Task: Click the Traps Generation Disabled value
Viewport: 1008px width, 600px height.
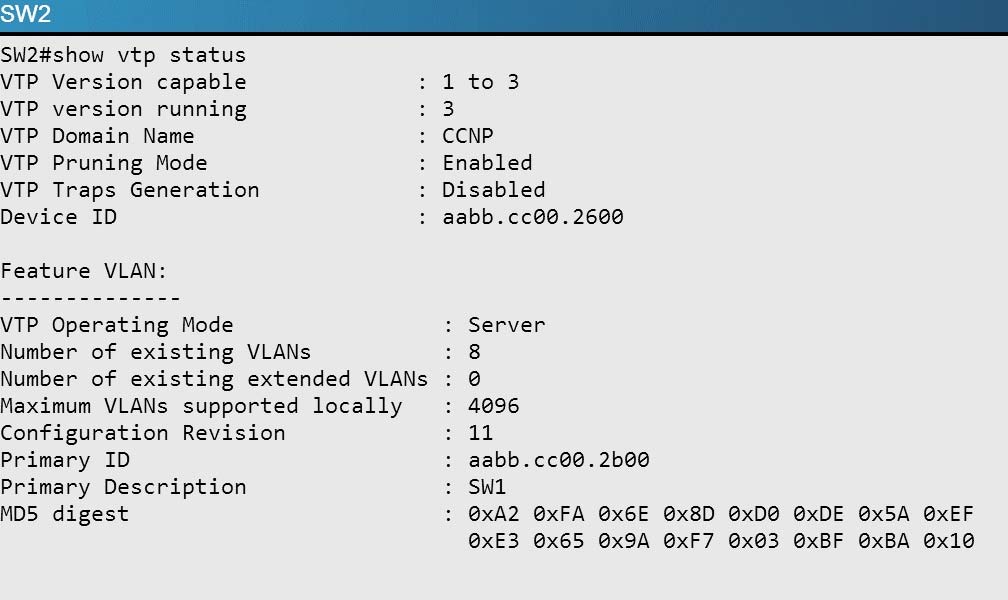Action: tap(494, 190)
